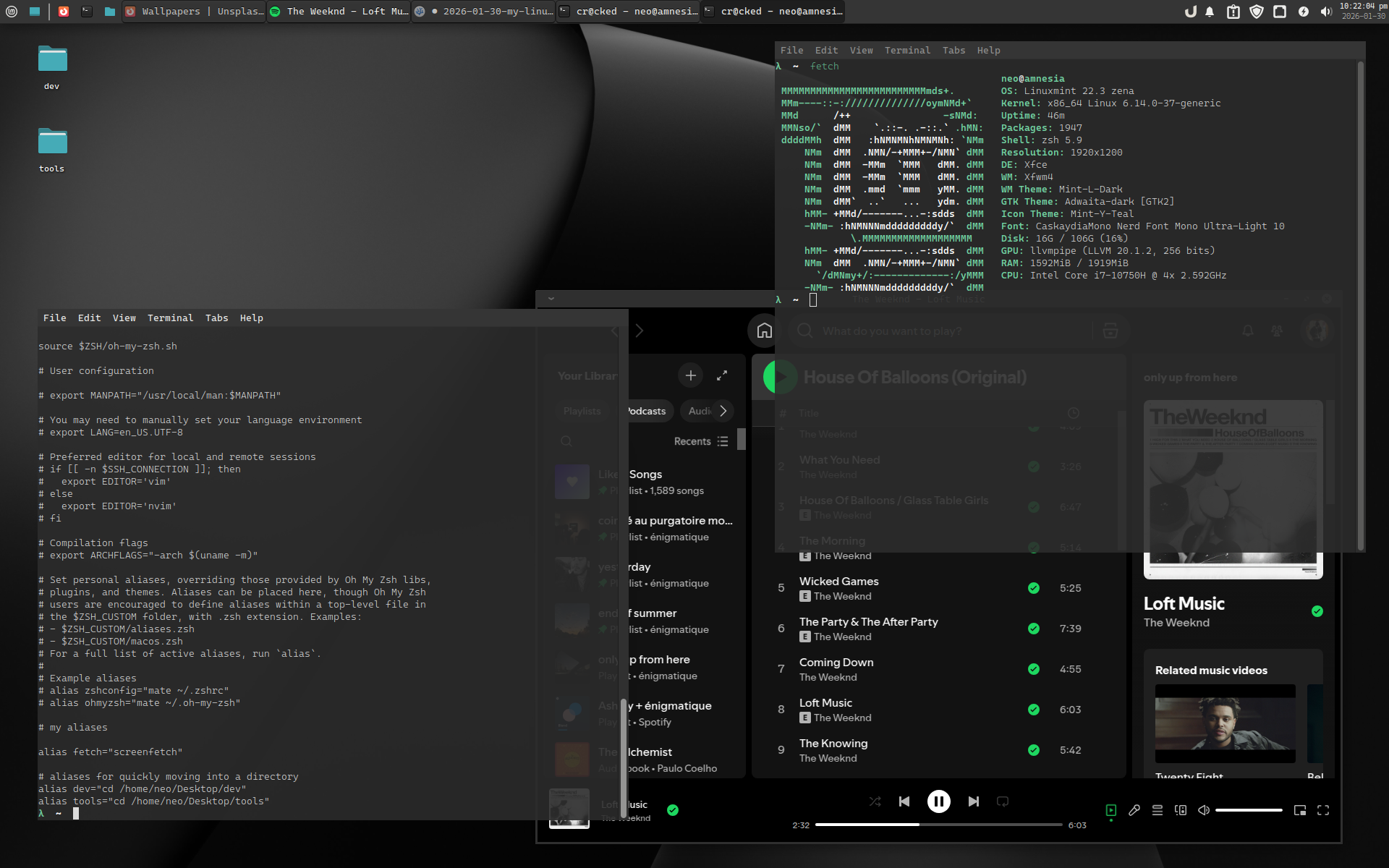Go back to the previous track
Screen dimensions: 1389x868
click(904, 801)
